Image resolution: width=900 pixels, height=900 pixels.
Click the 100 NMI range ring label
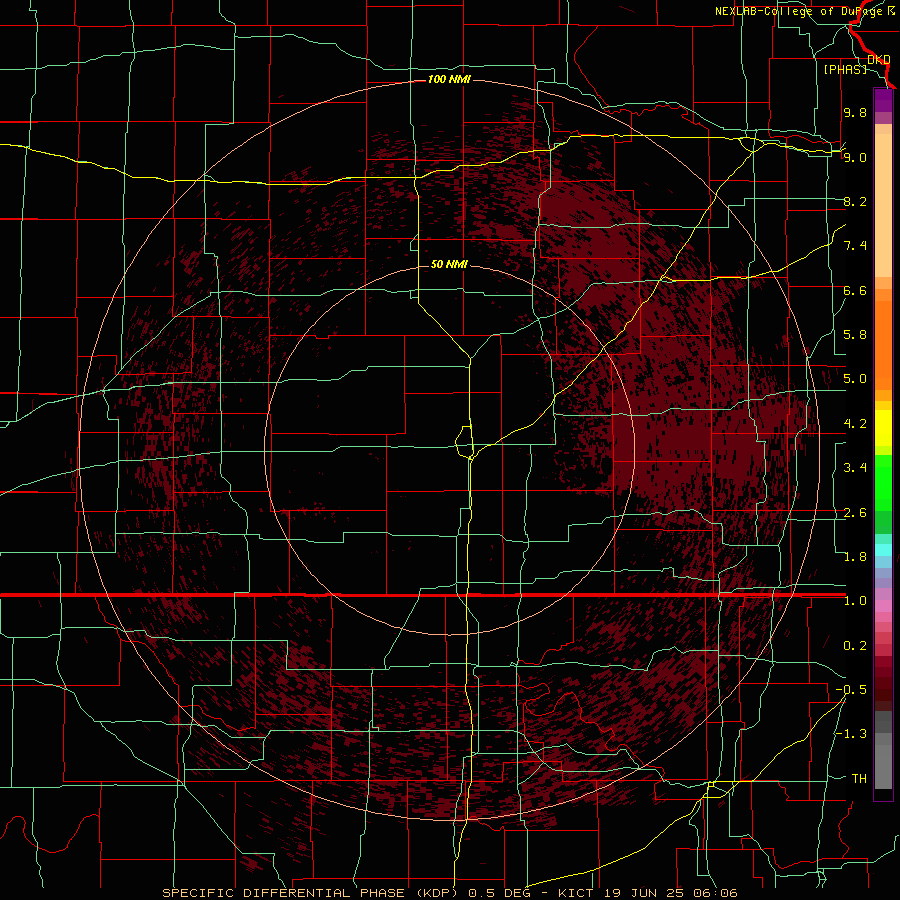click(449, 79)
